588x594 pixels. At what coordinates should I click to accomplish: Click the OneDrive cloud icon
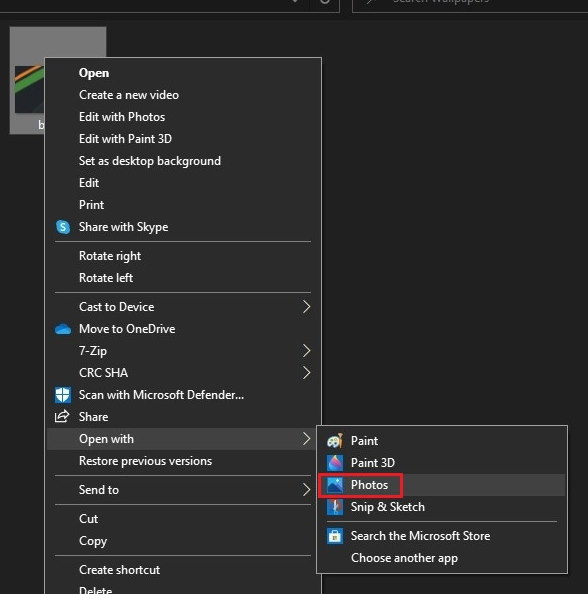pos(63,329)
